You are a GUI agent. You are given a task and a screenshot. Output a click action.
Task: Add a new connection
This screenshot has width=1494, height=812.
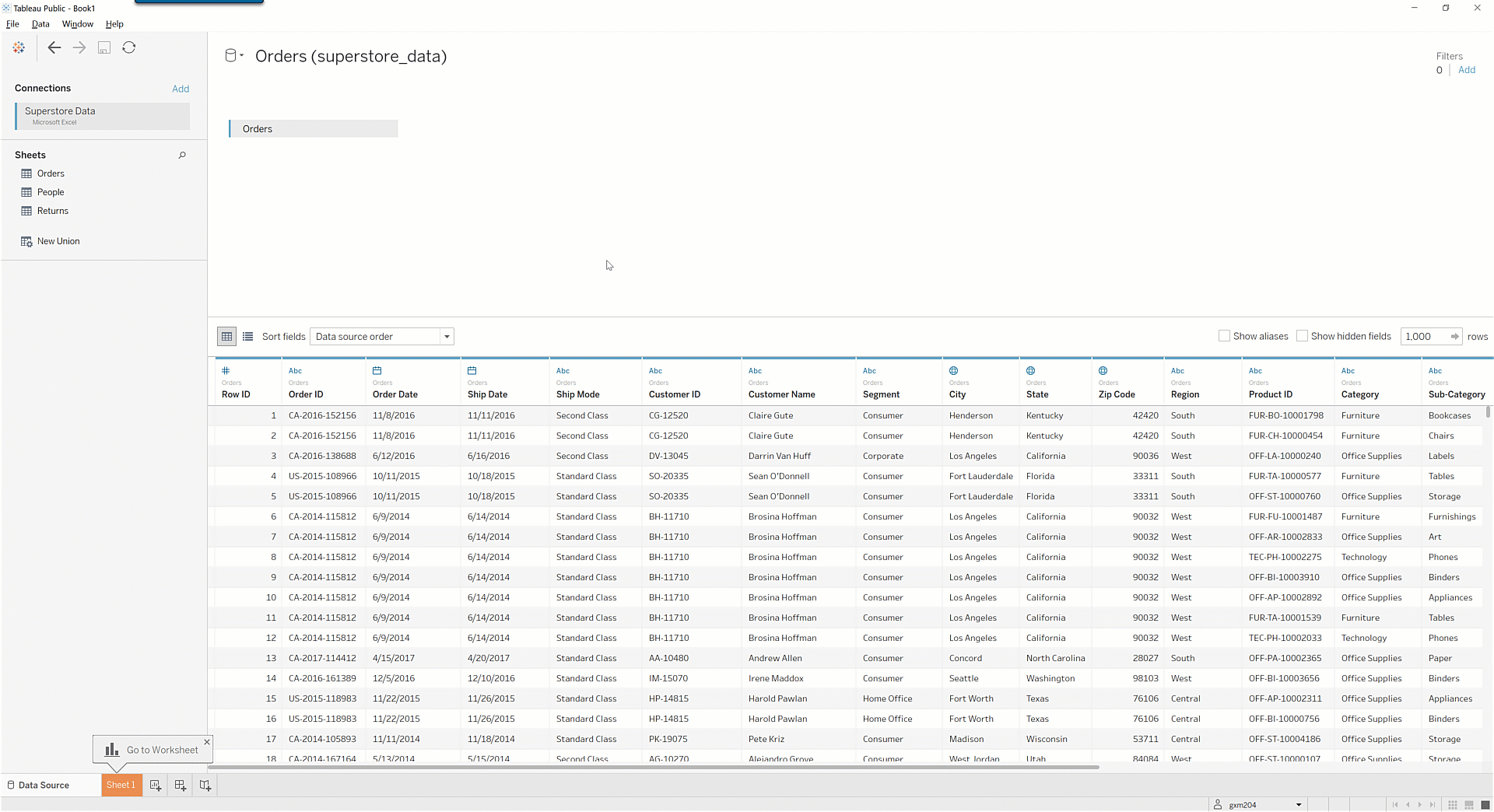coord(181,89)
